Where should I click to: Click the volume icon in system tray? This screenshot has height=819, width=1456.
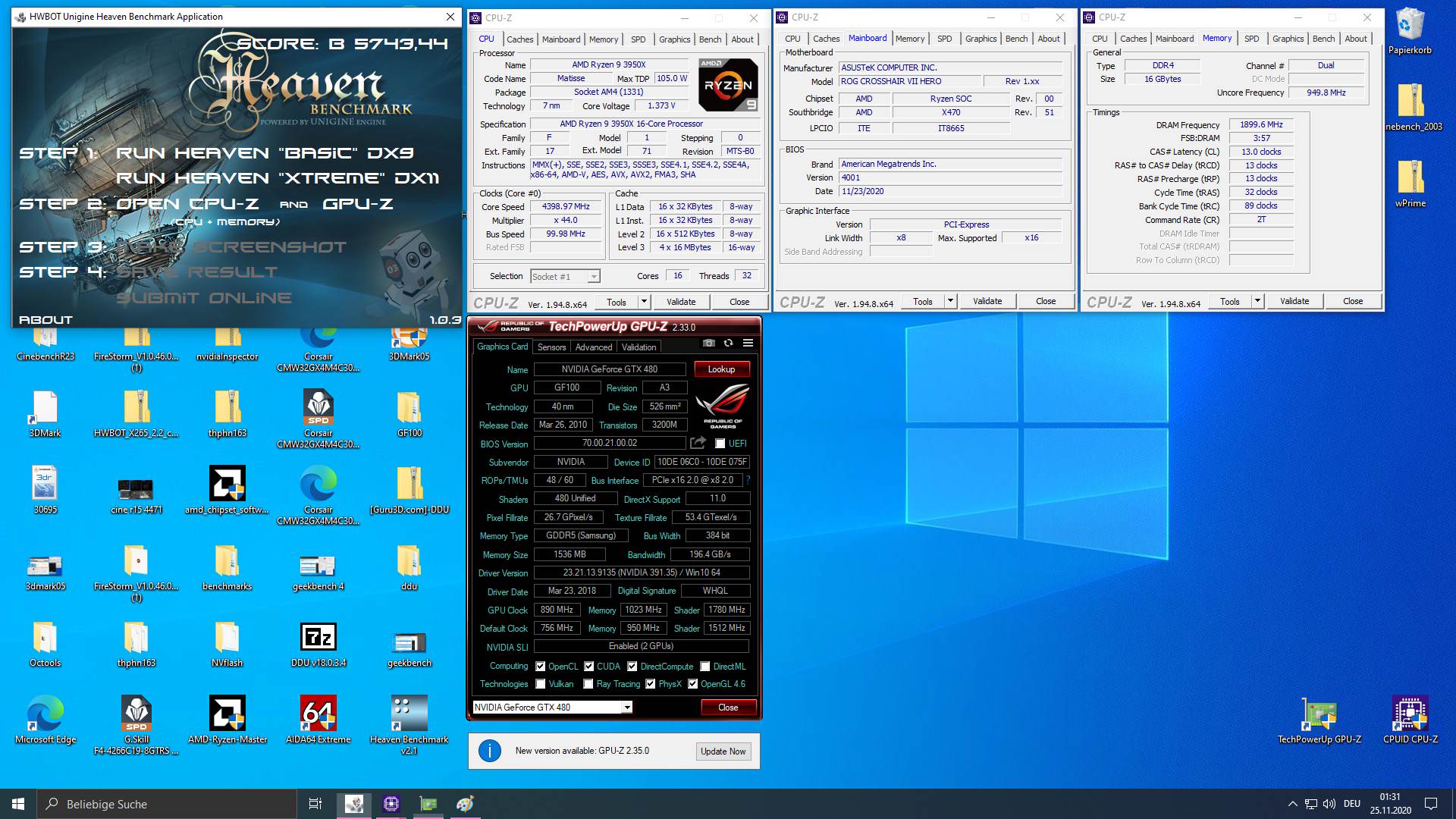click(1329, 804)
